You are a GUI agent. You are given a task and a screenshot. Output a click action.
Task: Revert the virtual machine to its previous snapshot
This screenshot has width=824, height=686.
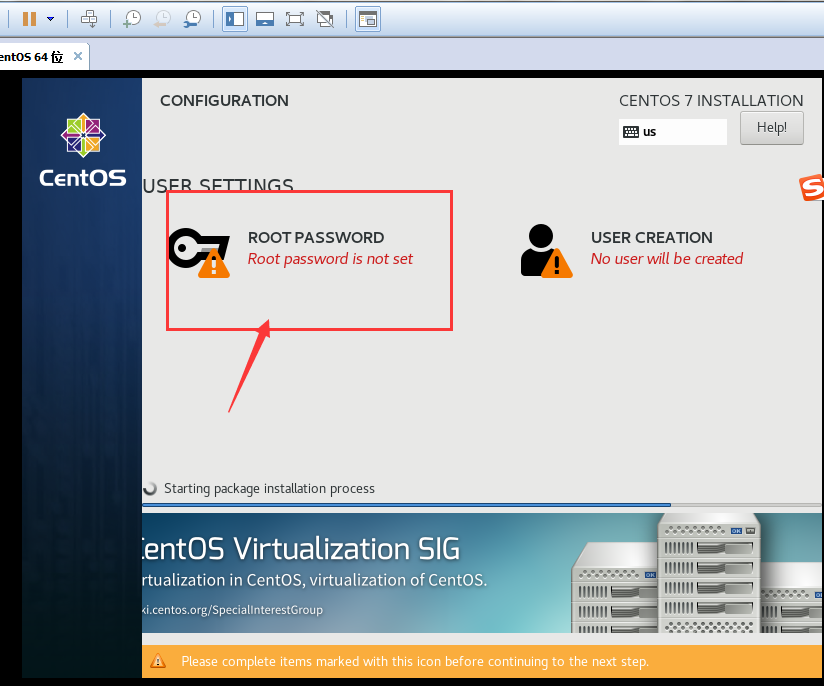(x=162, y=19)
